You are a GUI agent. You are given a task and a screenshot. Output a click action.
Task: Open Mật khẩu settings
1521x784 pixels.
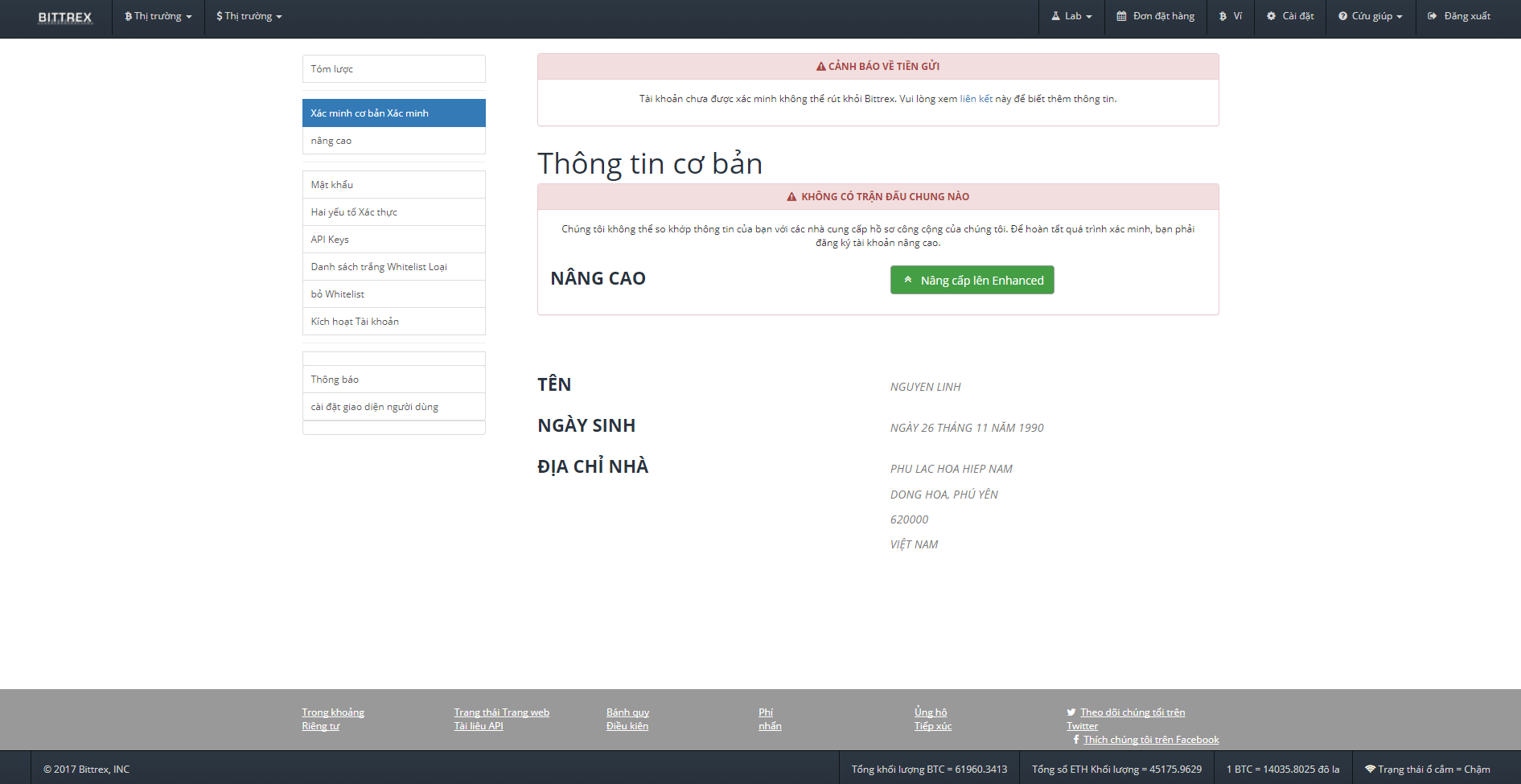(394, 185)
